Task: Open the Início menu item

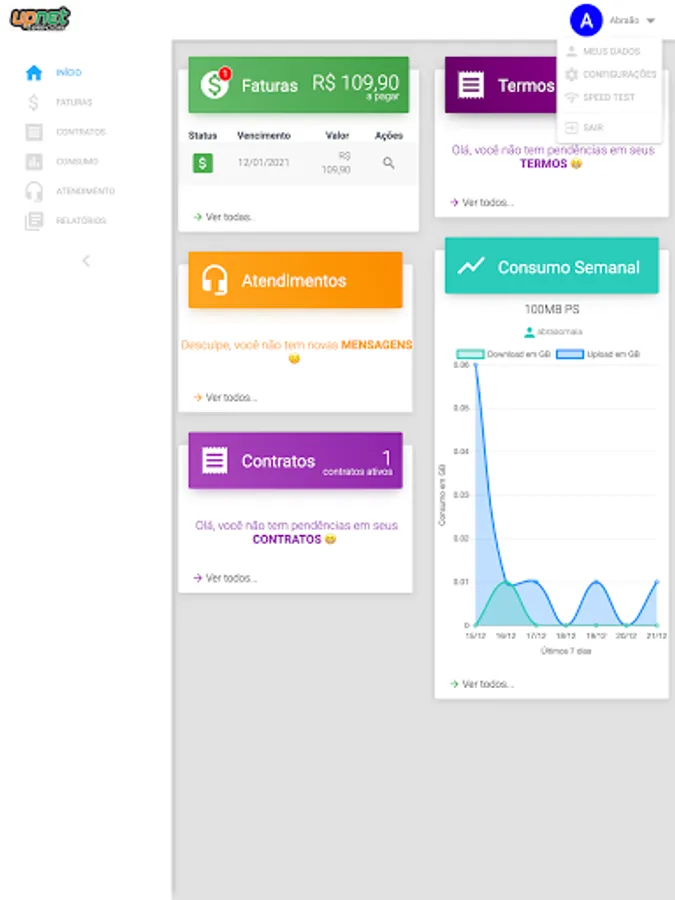Action: point(69,72)
